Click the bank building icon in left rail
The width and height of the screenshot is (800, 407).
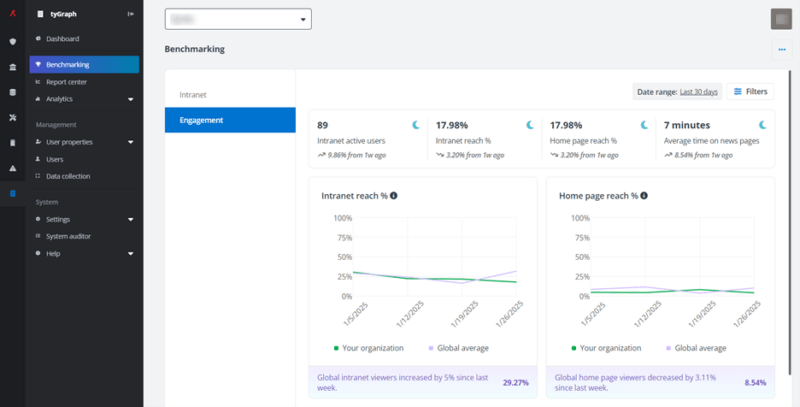coord(12,66)
